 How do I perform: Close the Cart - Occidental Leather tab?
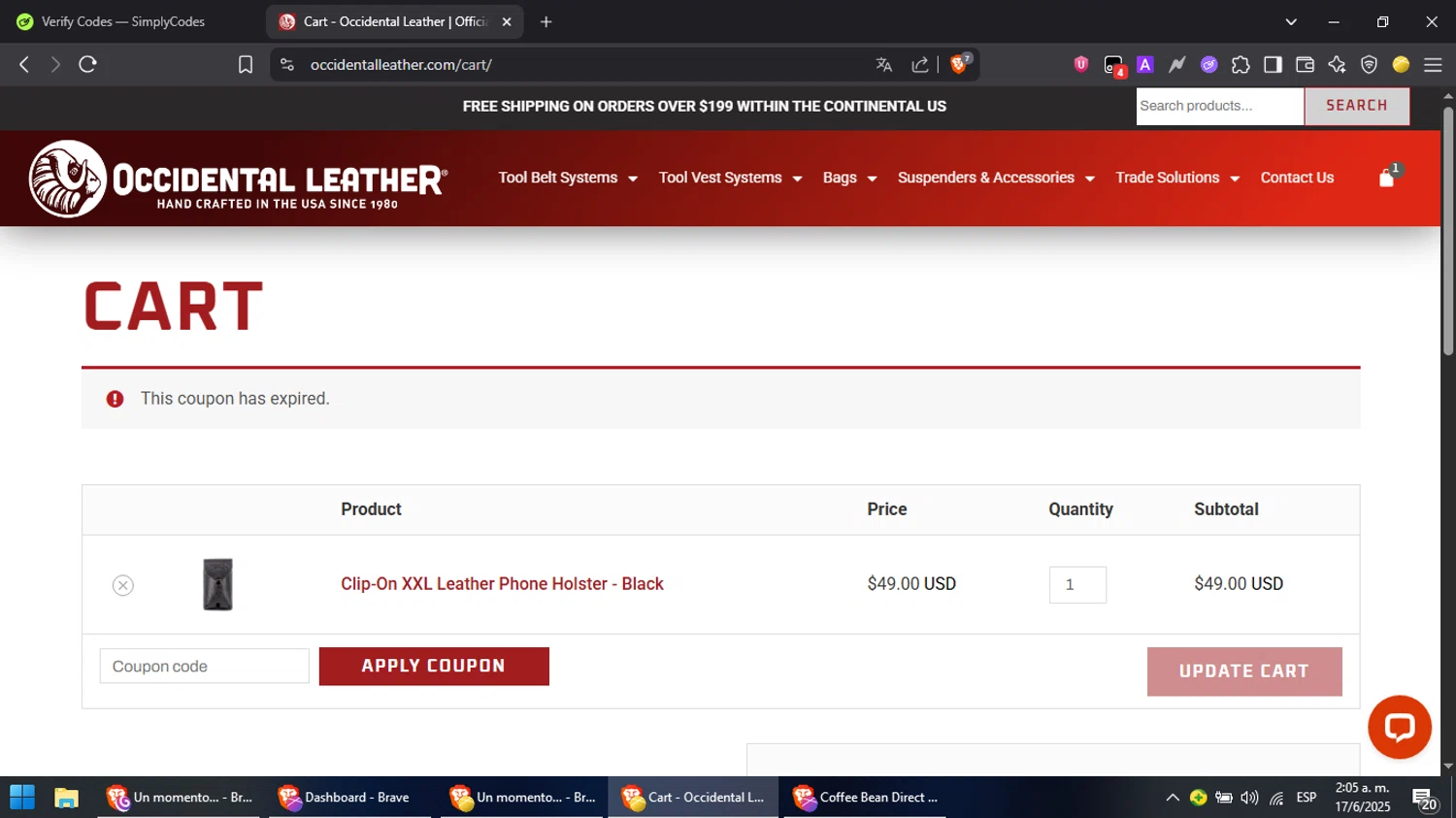pos(507,21)
